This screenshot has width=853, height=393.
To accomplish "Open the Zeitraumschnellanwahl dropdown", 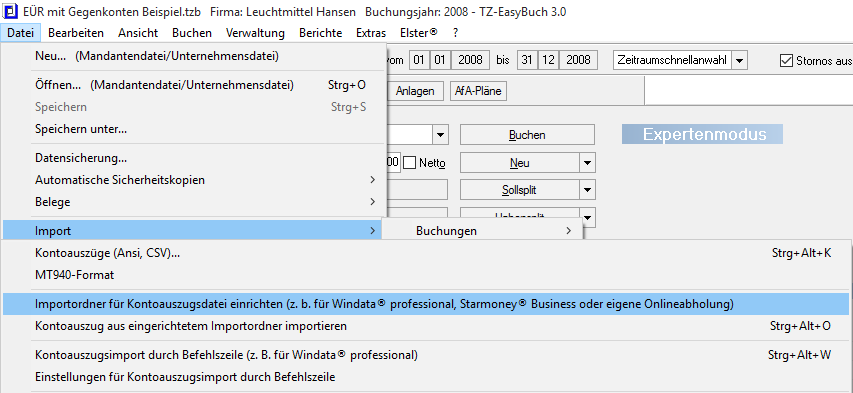I will pyautogui.click(x=738, y=60).
